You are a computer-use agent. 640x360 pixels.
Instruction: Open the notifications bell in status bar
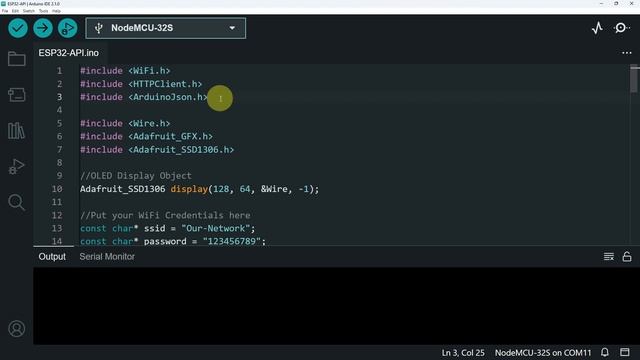(605, 352)
